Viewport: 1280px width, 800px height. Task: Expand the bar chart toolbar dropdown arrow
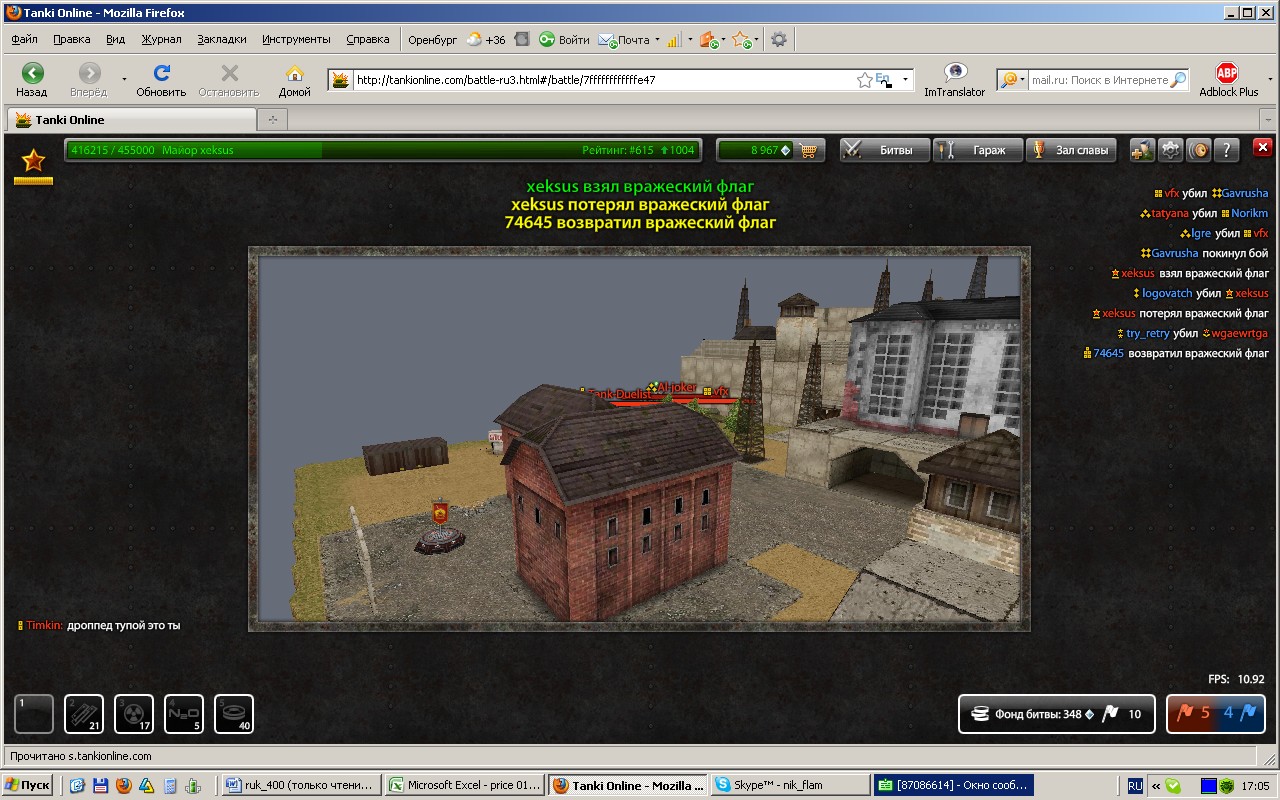click(x=690, y=40)
